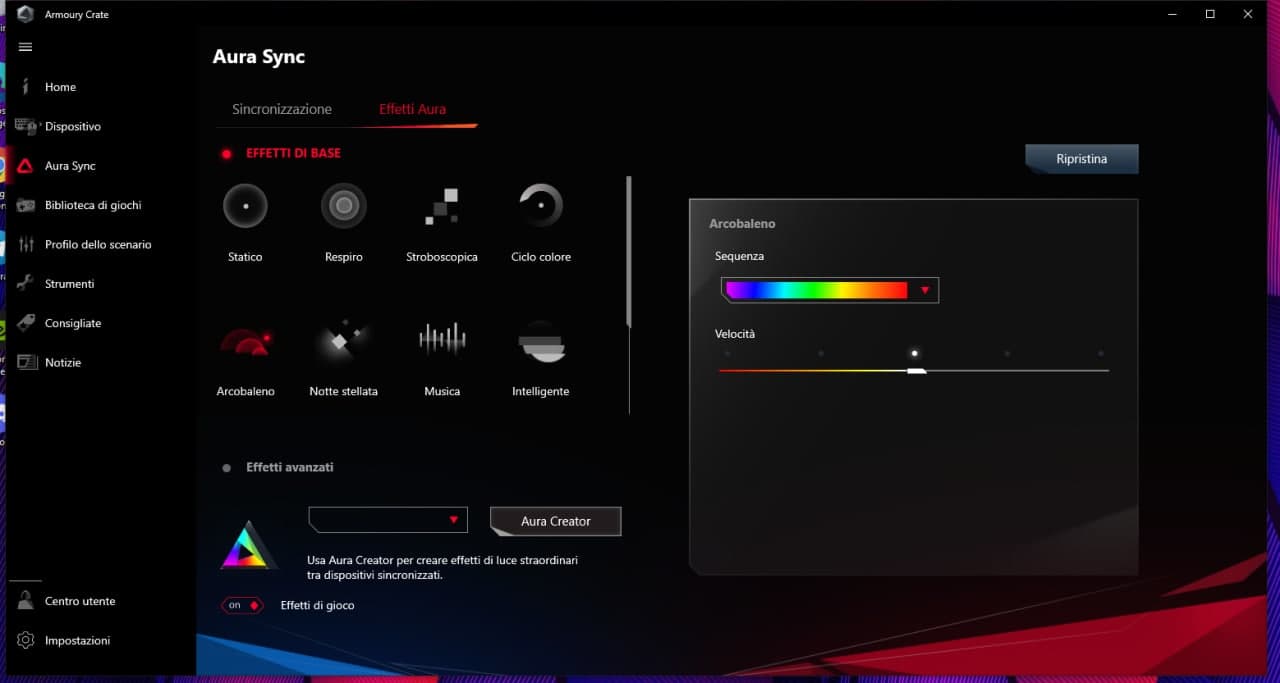Set Velocità to the fastest dot
Screen dimensions: 1280x683
pyautogui.click(x=1101, y=353)
